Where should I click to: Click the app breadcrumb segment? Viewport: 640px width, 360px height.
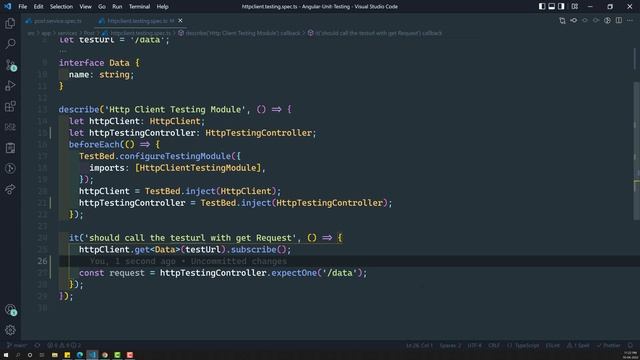pyautogui.click(x=46, y=33)
